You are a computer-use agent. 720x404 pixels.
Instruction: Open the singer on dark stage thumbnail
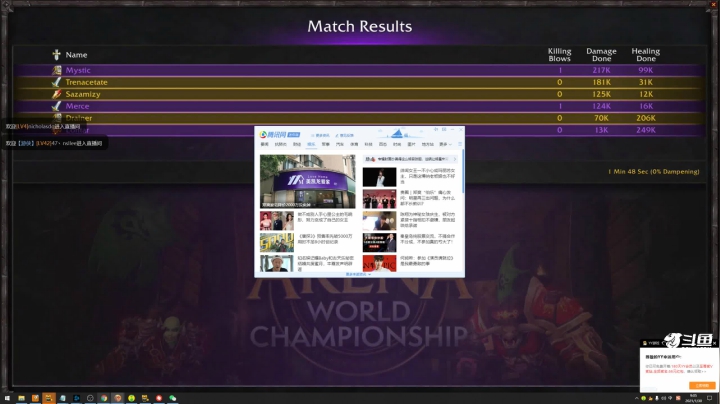379,177
